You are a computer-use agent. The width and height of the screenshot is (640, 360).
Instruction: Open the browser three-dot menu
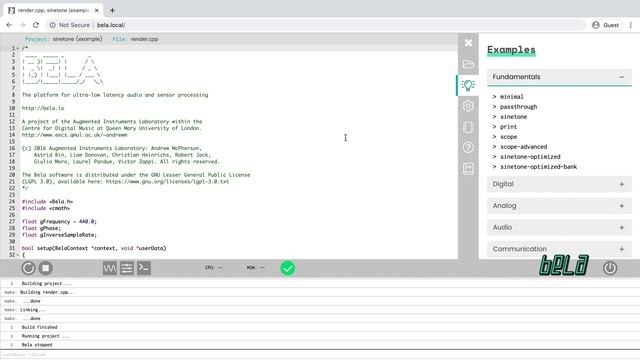631,25
